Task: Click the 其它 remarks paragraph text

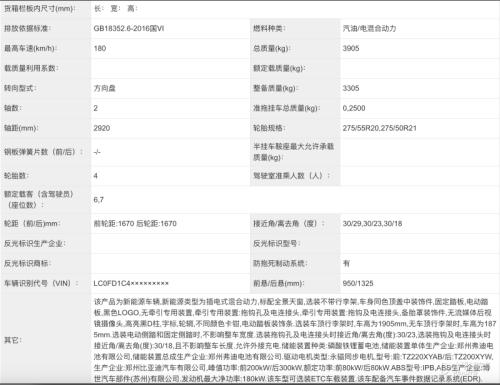Action: tap(295, 340)
